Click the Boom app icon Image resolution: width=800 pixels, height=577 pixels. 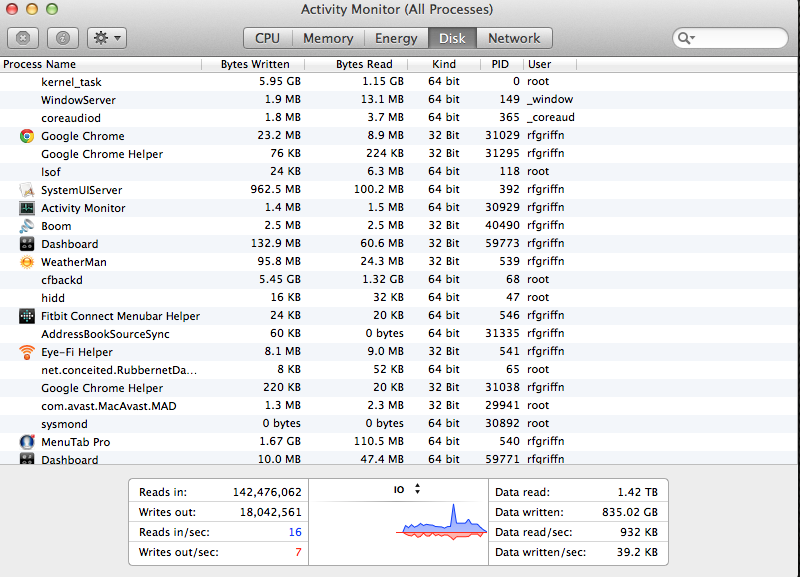click(27, 225)
